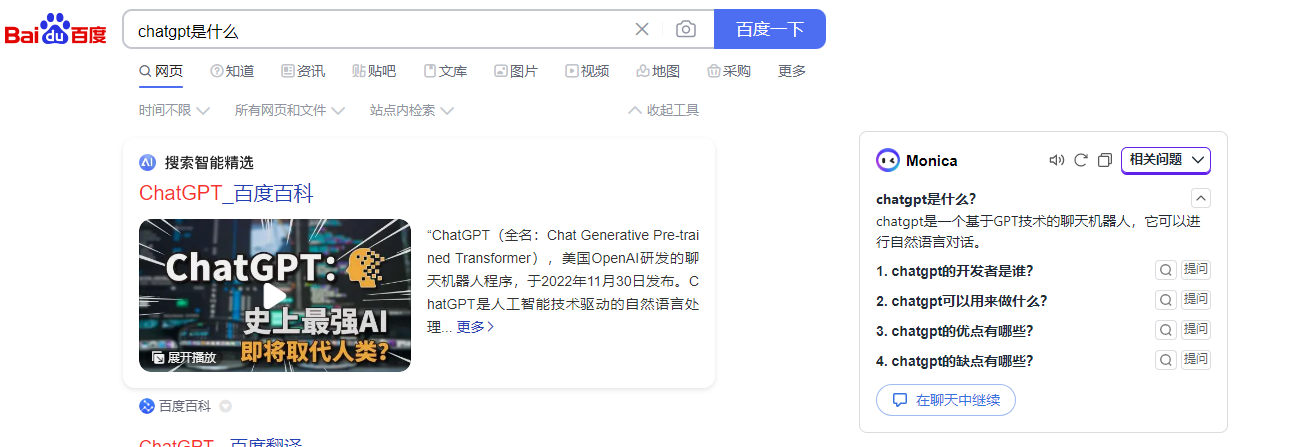Click the Monica avatar icon
This screenshot has height=447, width=1313.
click(888, 160)
